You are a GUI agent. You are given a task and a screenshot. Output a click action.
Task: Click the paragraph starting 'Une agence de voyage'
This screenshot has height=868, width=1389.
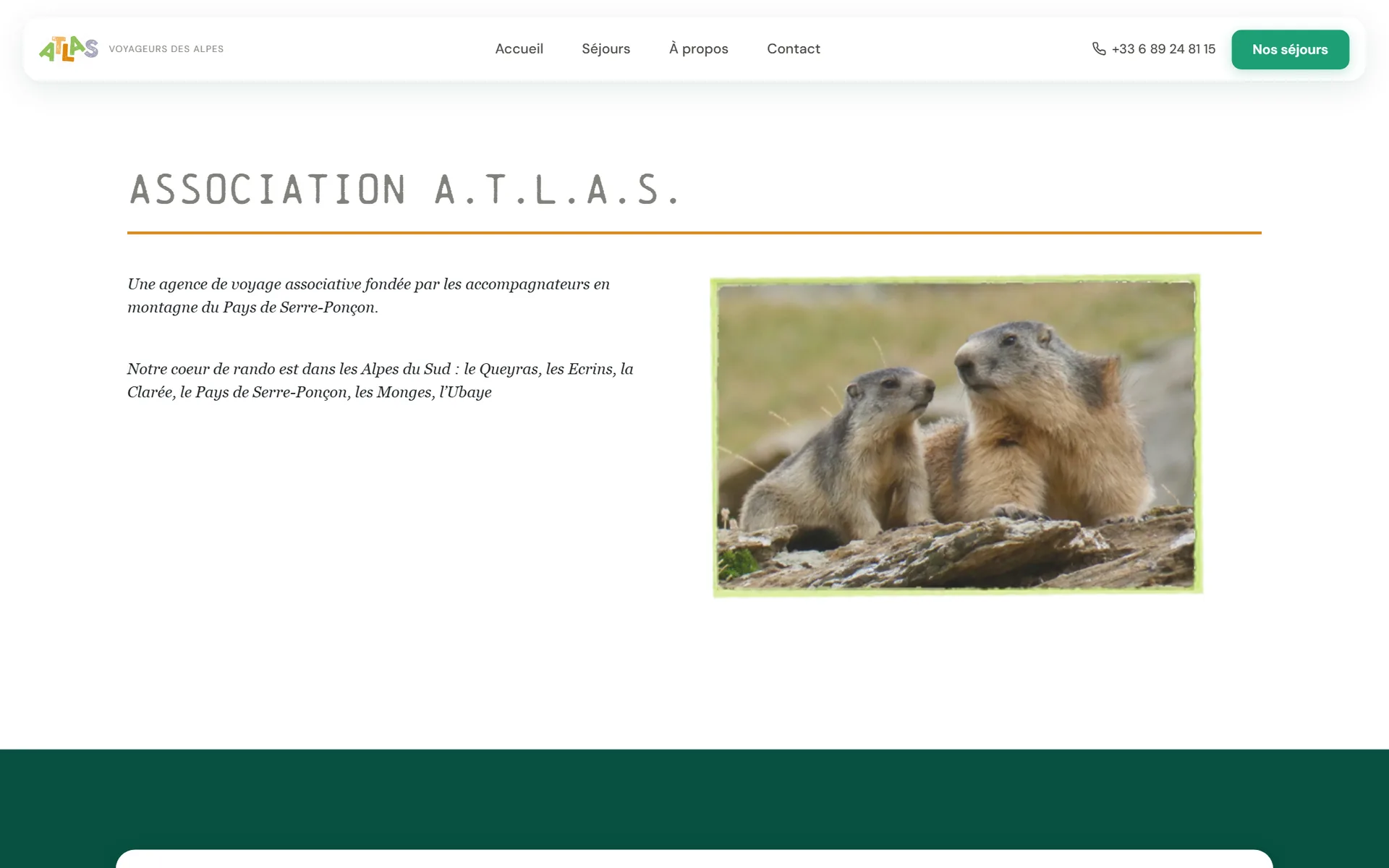(x=368, y=295)
